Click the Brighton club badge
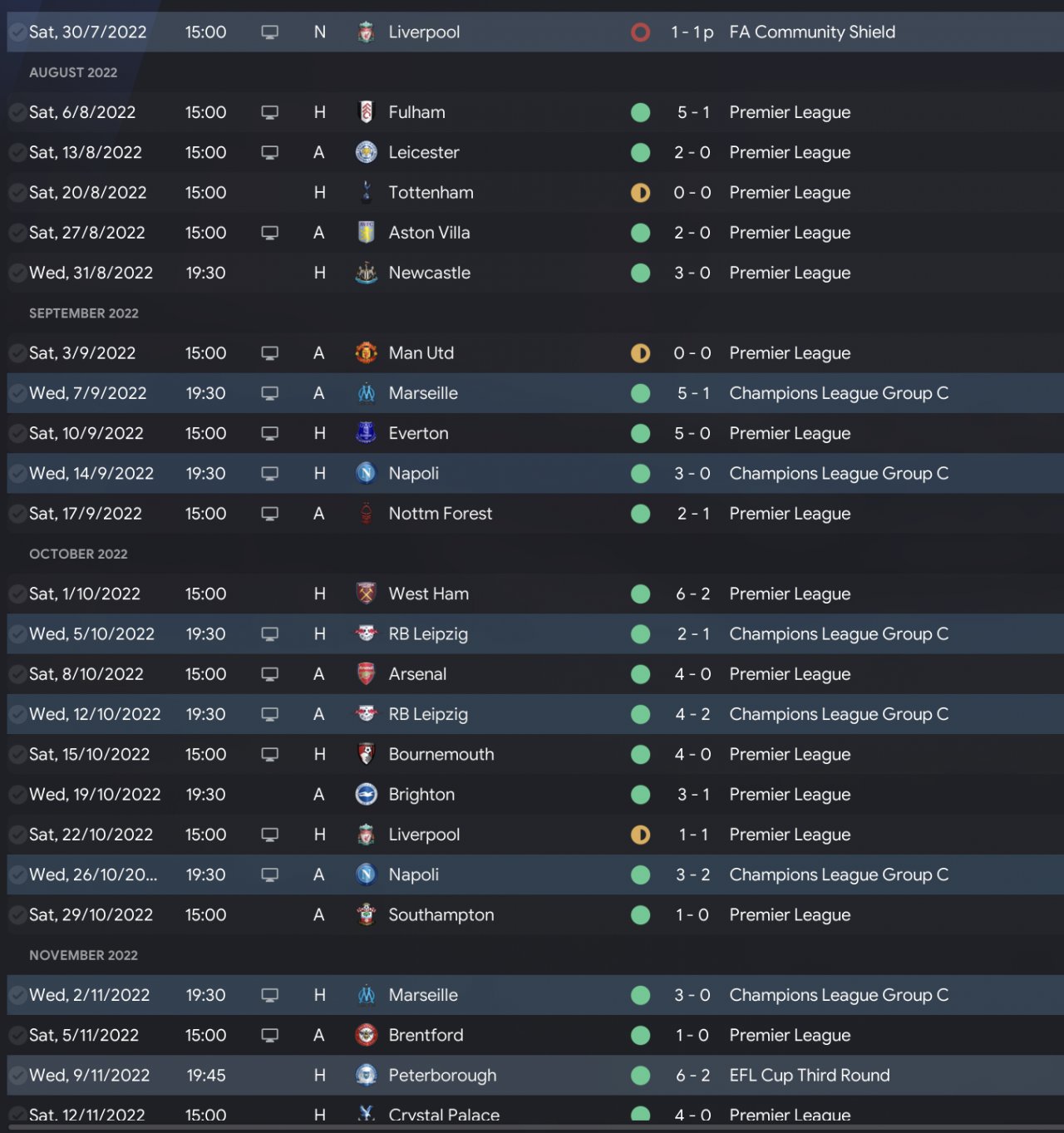The height and width of the screenshot is (1133, 1064). (366, 795)
